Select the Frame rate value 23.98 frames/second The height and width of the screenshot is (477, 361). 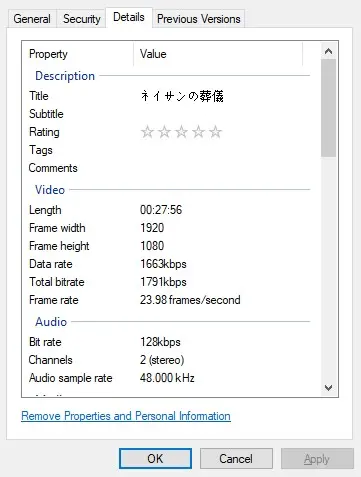pos(190,300)
